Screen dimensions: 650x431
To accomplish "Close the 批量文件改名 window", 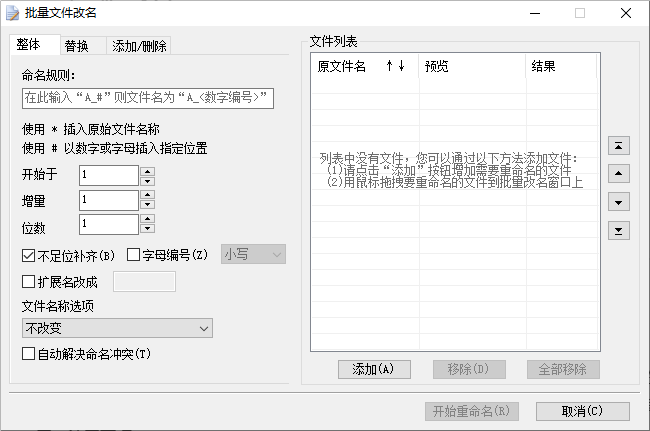I will [x=626, y=13].
